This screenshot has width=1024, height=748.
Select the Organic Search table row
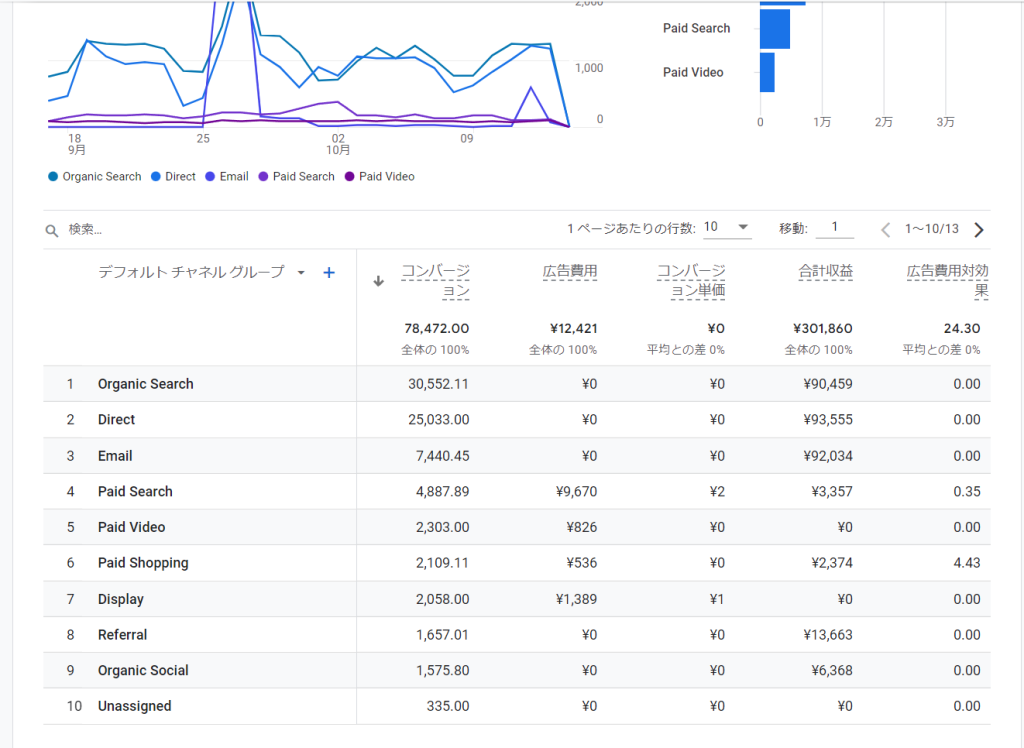point(517,384)
